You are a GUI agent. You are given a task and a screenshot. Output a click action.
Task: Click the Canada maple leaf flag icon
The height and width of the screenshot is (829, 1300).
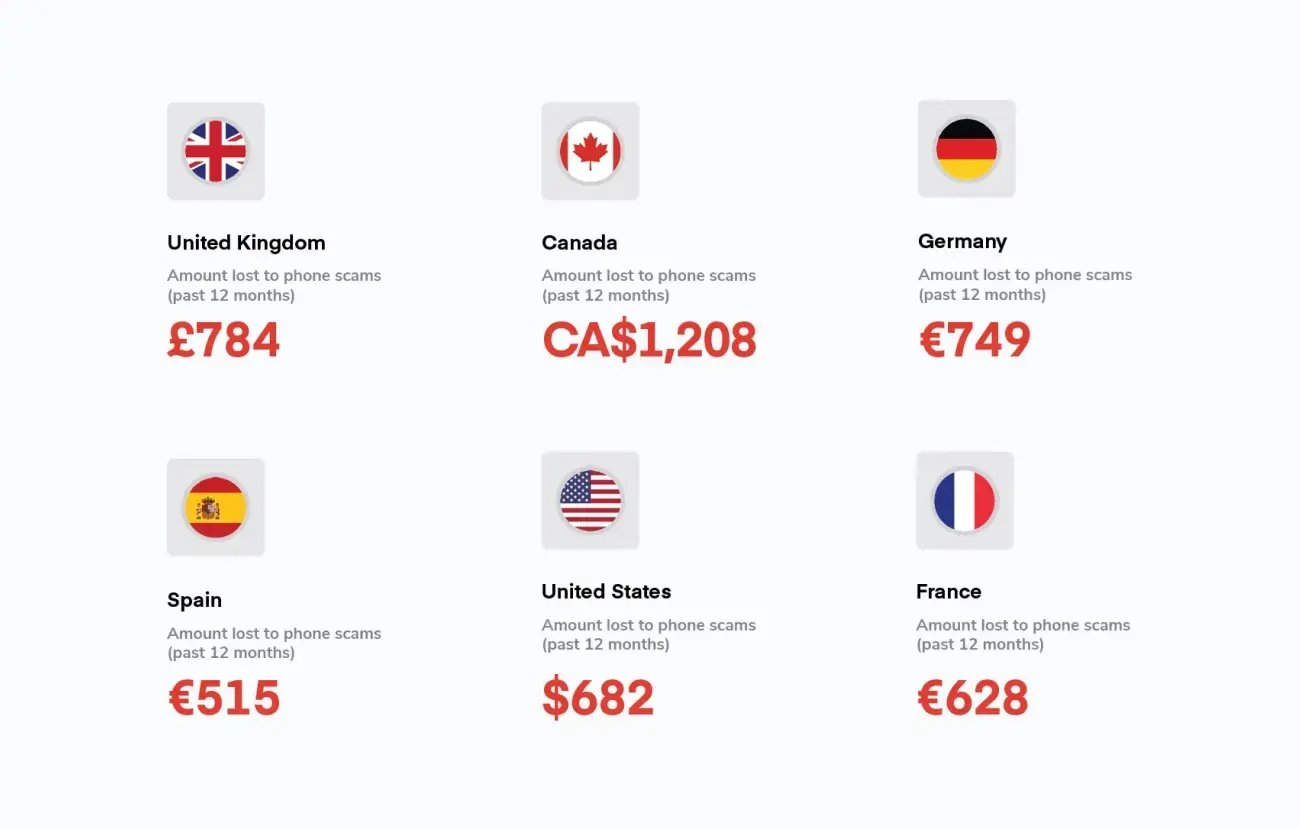pyautogui.click(x=590, y=151)
